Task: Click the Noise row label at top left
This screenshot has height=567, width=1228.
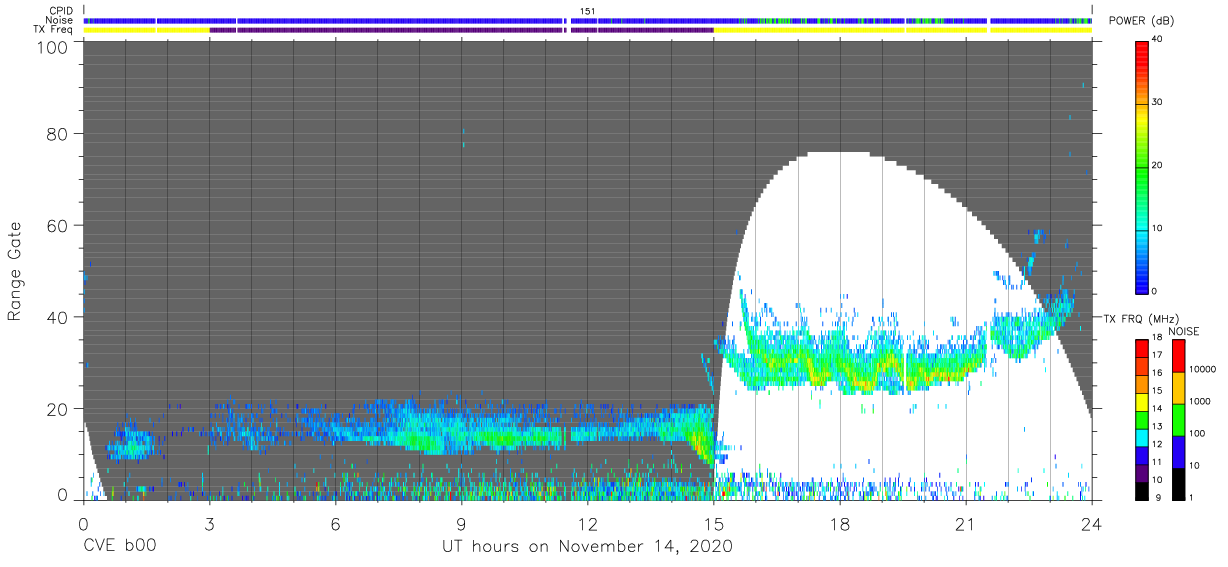Action: coord(60,20)
